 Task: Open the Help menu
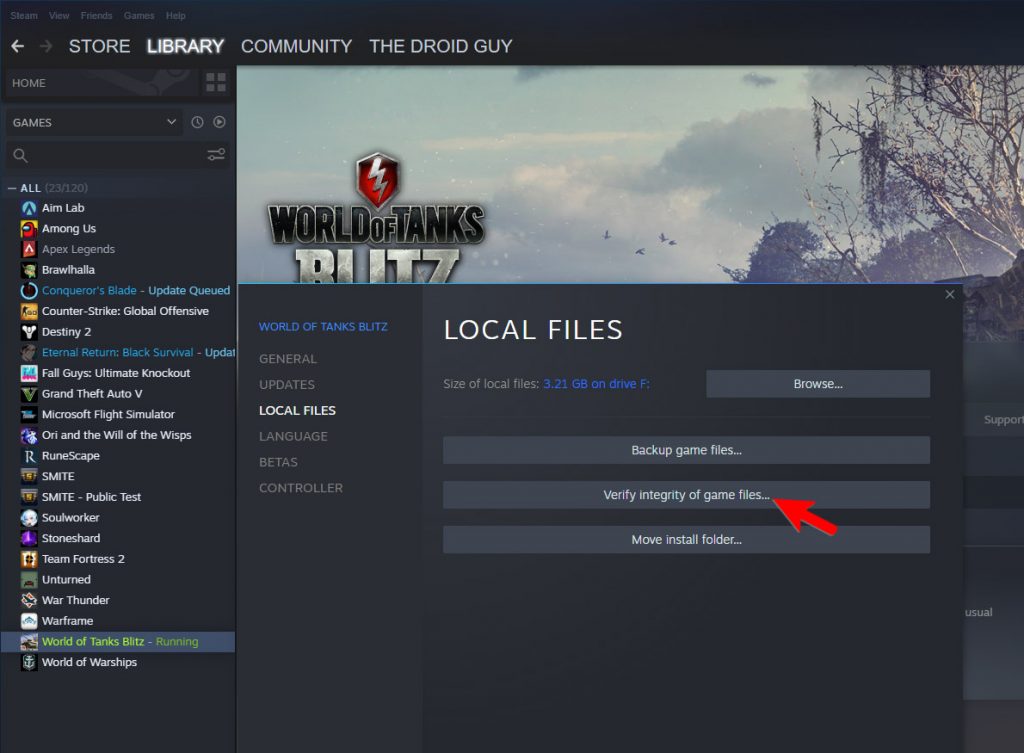coord(176,16)
